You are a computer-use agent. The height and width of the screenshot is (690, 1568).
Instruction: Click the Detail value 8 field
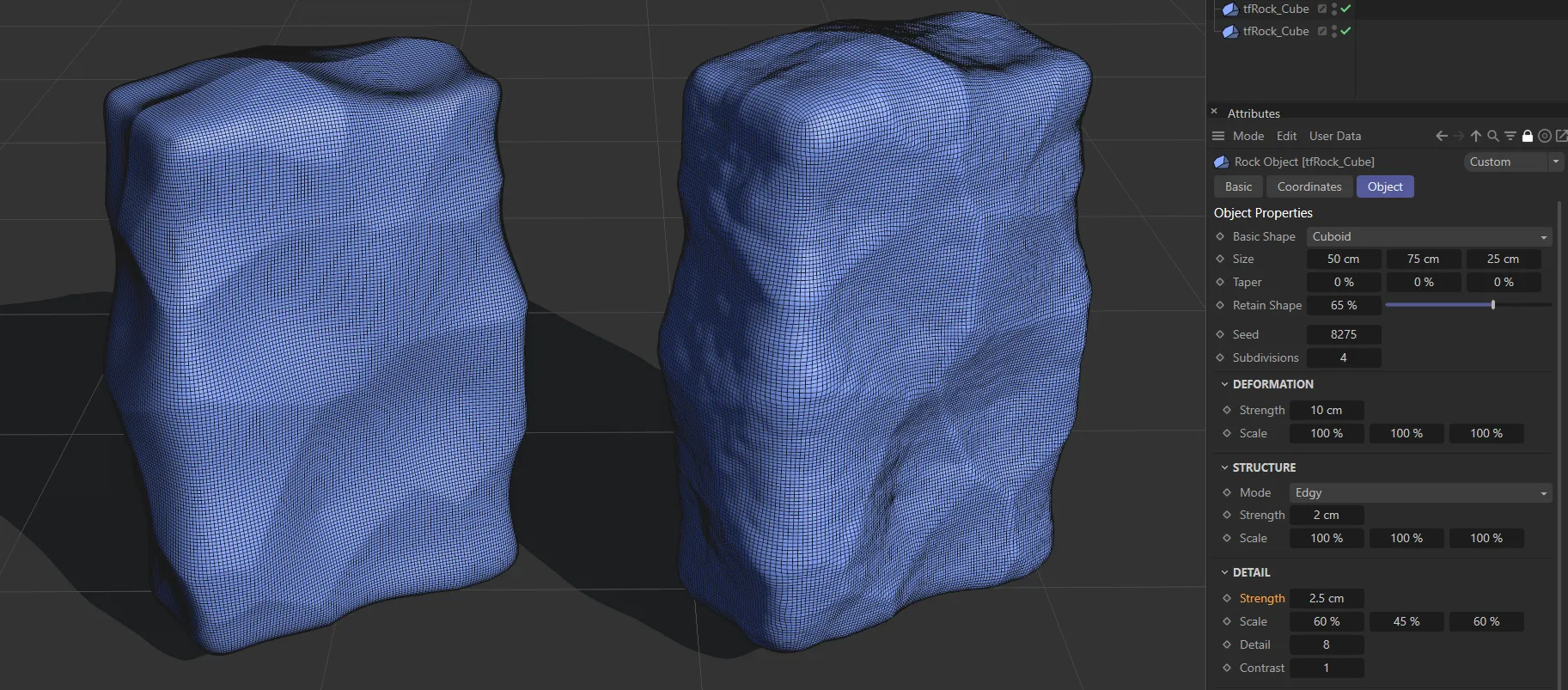1326,644
